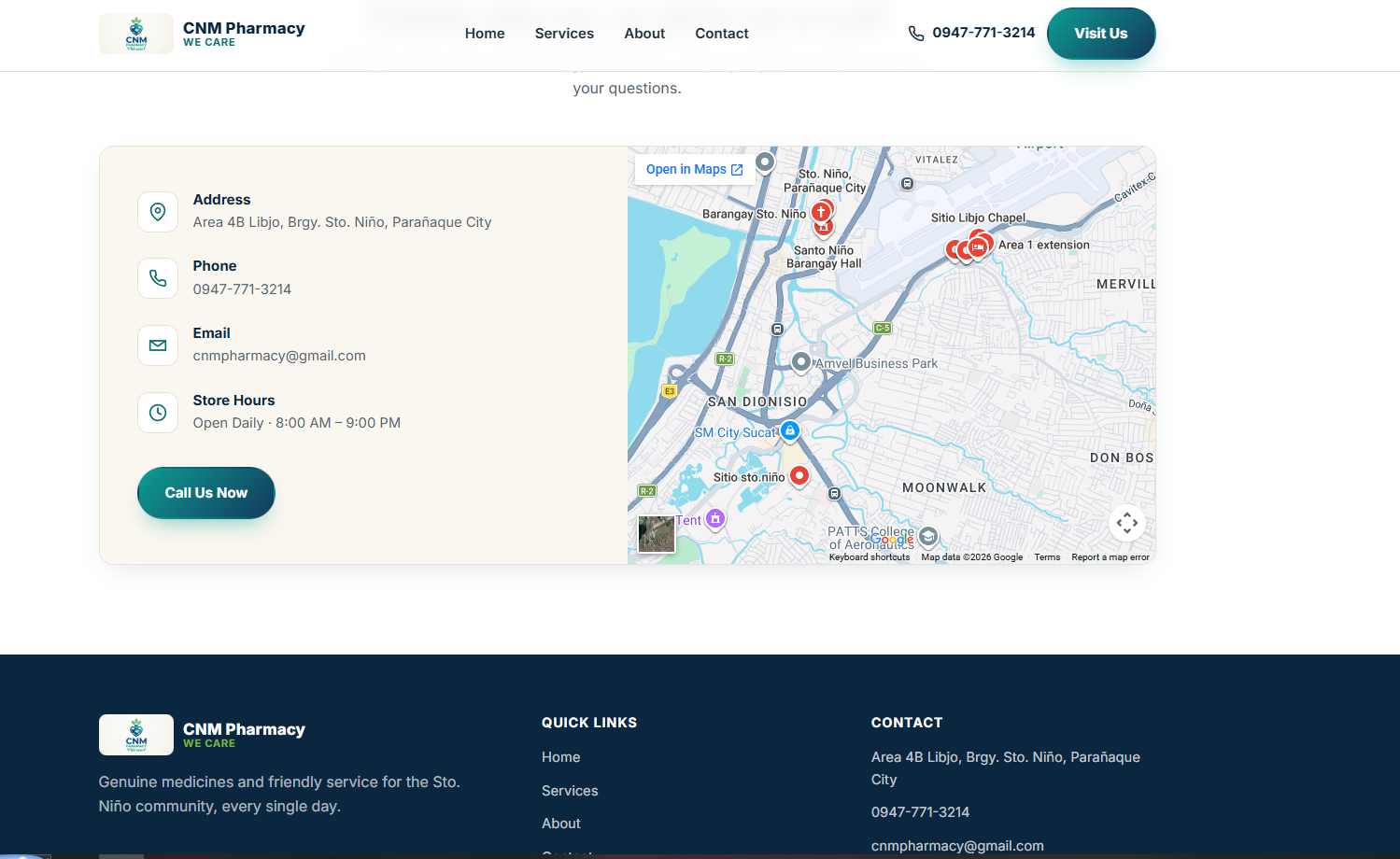
Task: Select the red lodging marker near Area 1 extension
Action: point(978,246)
